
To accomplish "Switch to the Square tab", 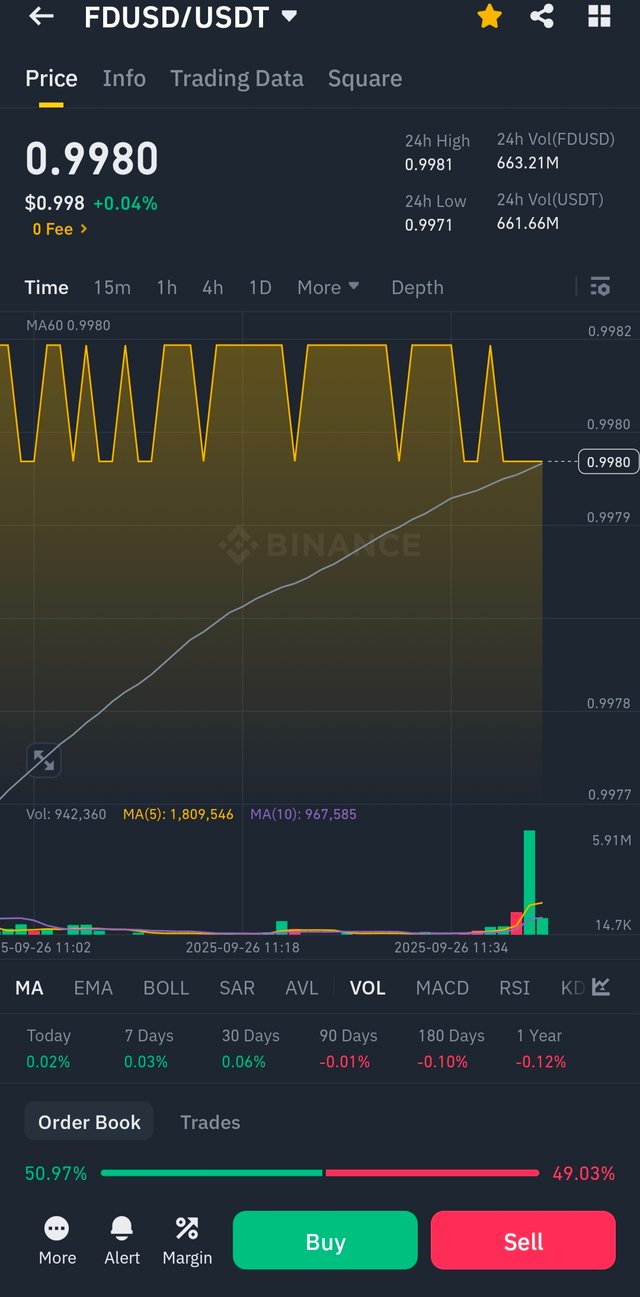I will [x=365, y=78].
